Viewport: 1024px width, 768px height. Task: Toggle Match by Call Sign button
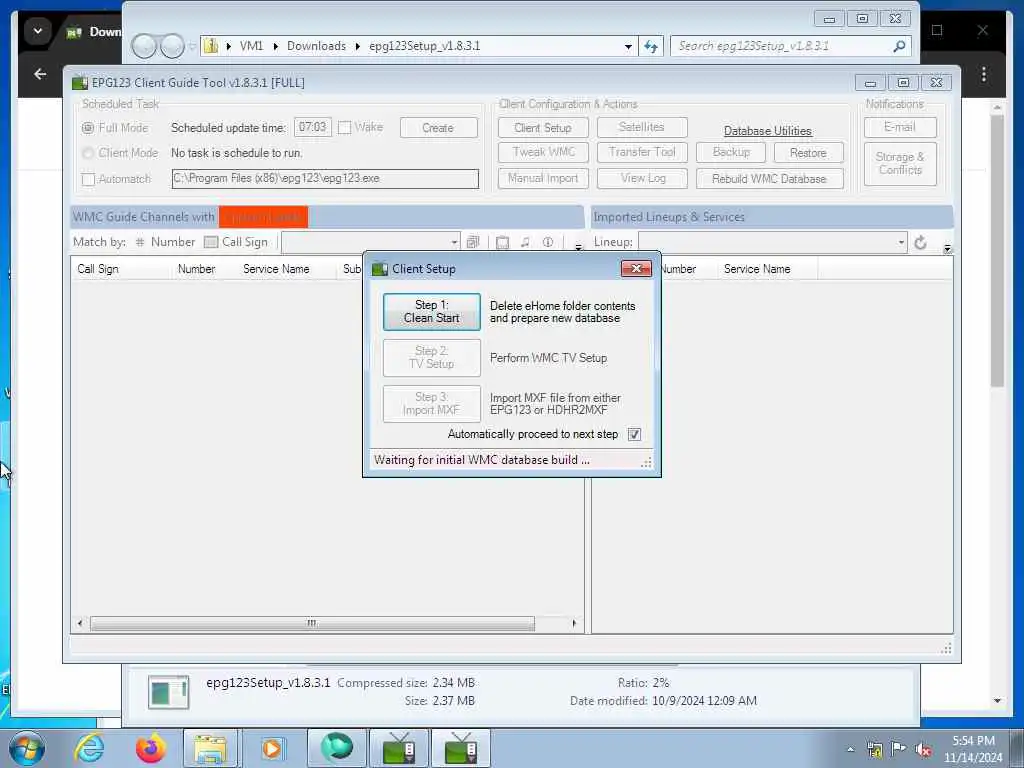236,242
